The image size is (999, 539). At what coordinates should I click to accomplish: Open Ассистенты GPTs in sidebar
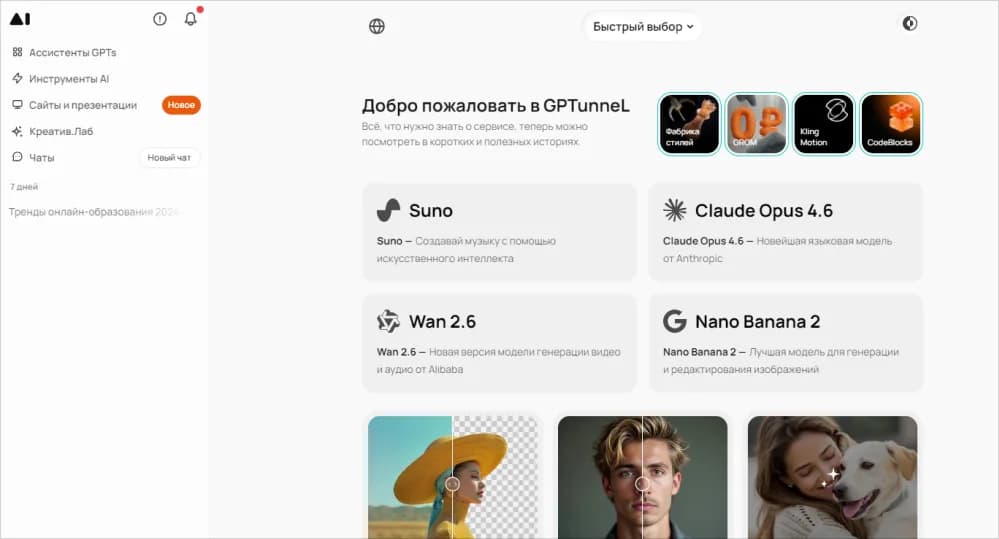point(64,52)
